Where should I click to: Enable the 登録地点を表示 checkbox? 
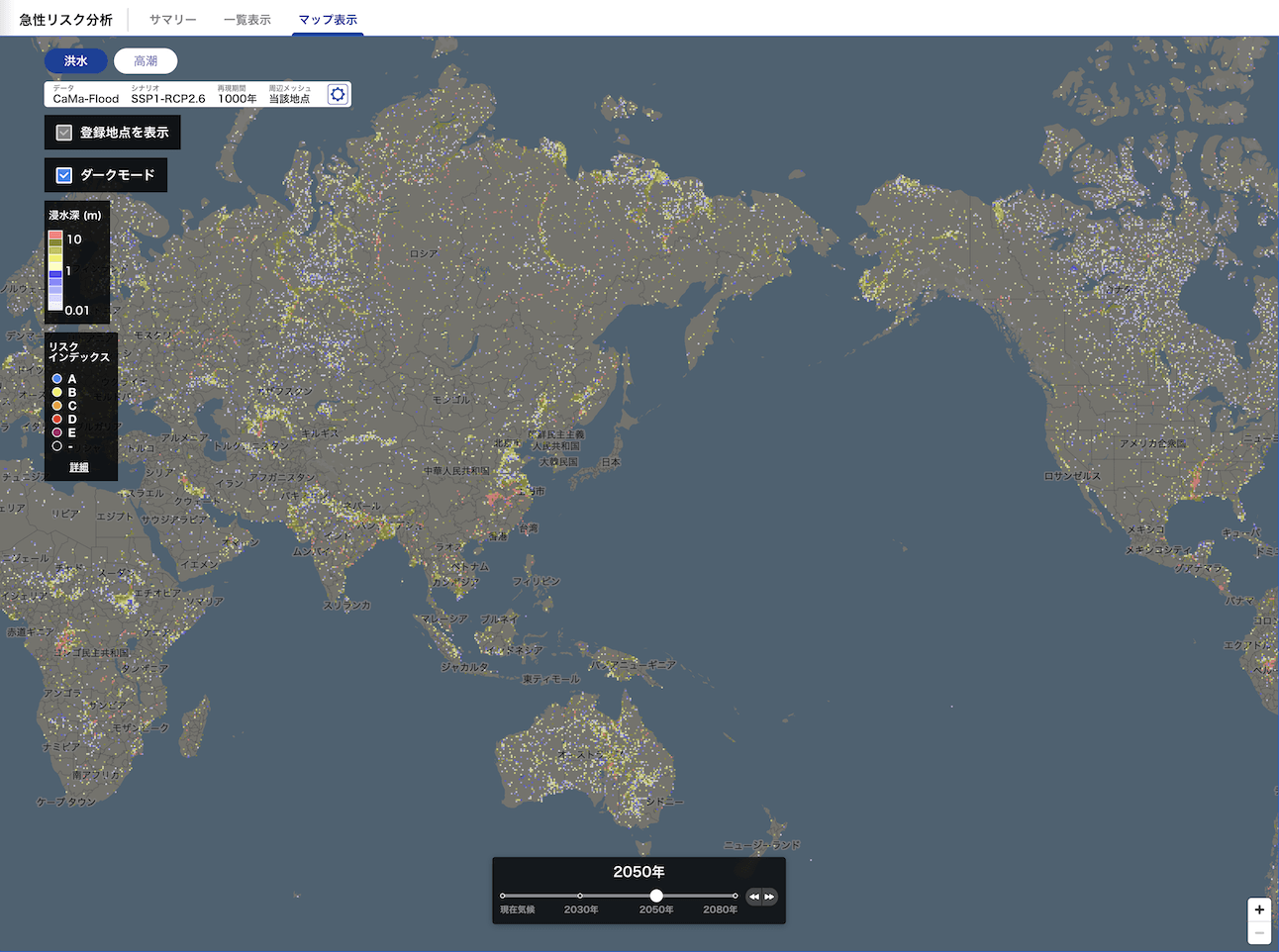tap(64, 133)
